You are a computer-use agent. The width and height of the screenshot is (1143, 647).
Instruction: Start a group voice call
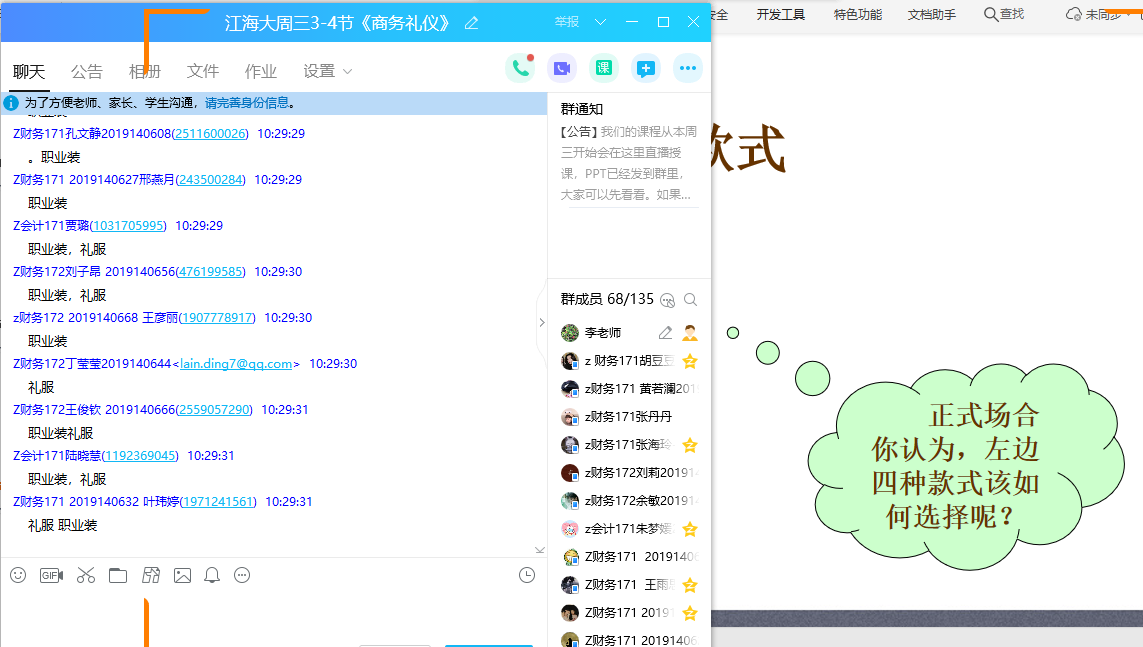point(519,68)
